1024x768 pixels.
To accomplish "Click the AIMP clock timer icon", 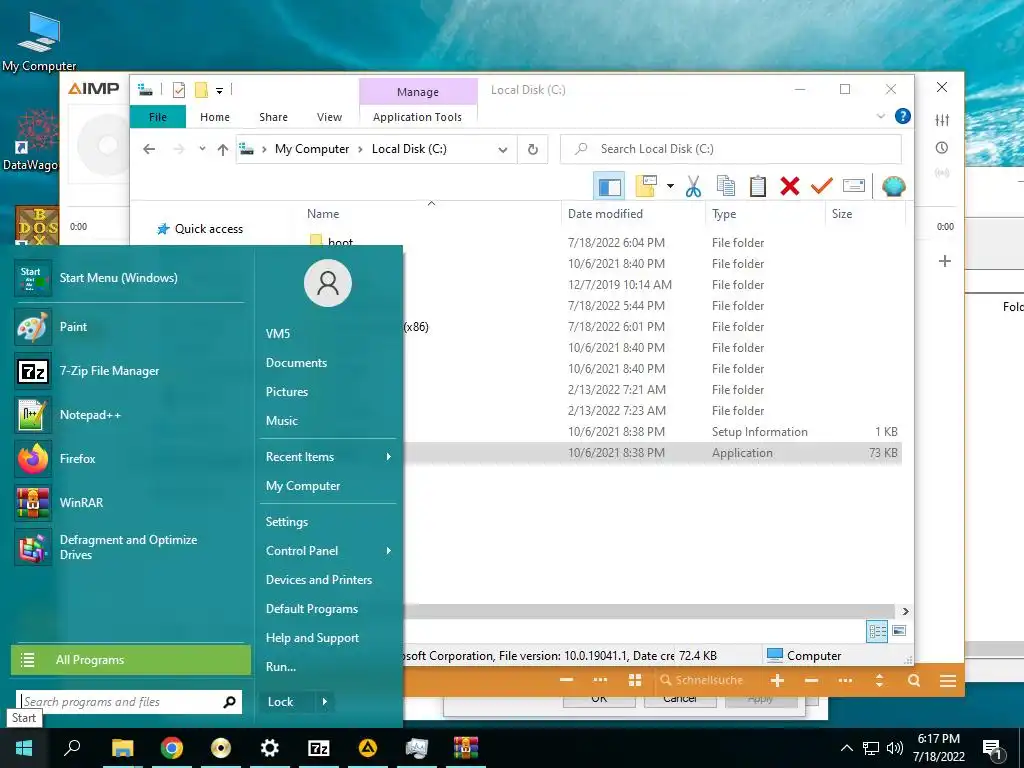I will (942, 148).
